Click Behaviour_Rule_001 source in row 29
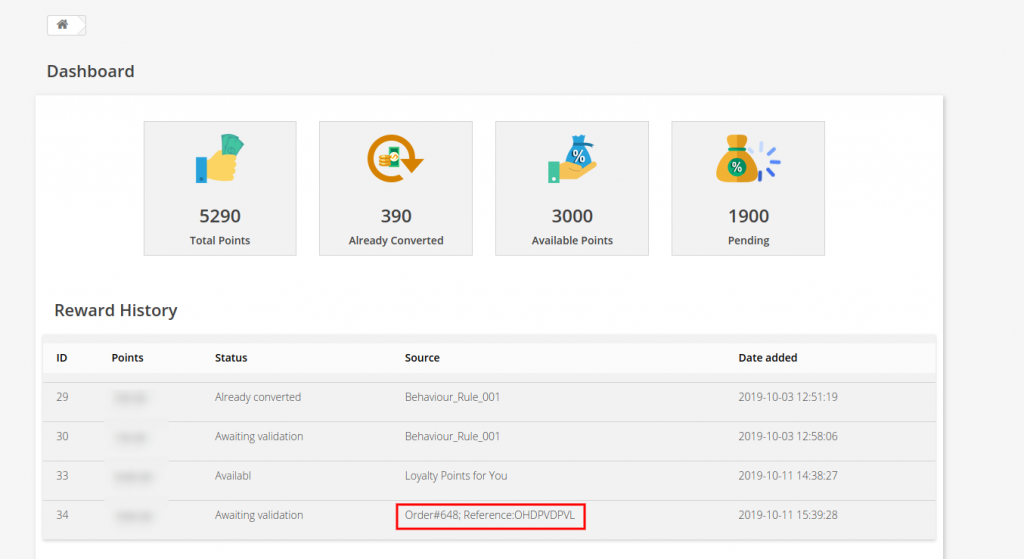 click(452, 397)
